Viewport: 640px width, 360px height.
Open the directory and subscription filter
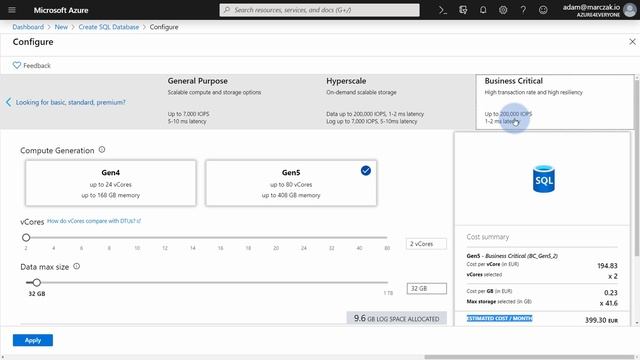pos(463,10)
